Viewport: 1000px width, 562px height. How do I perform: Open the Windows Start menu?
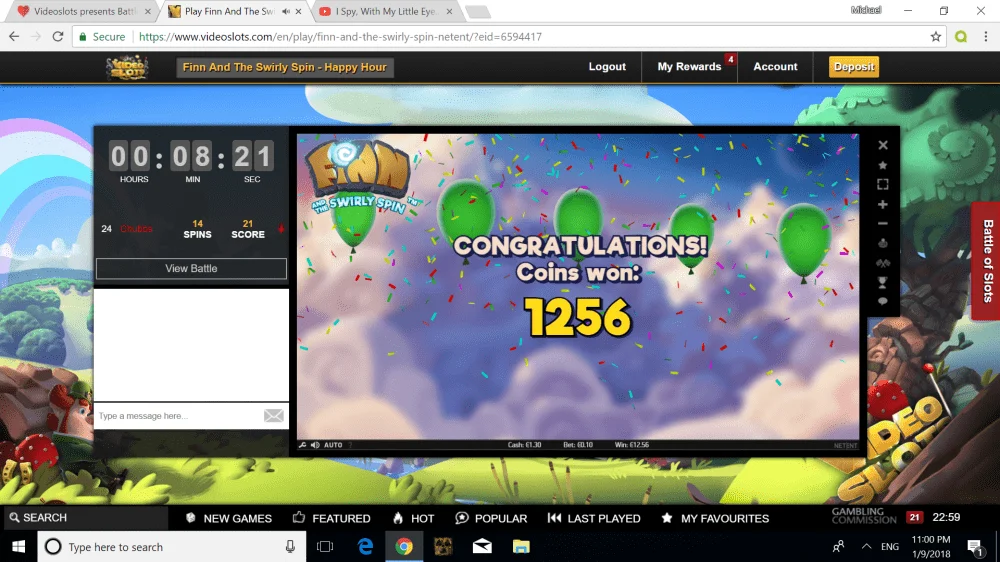pos(18,547)
